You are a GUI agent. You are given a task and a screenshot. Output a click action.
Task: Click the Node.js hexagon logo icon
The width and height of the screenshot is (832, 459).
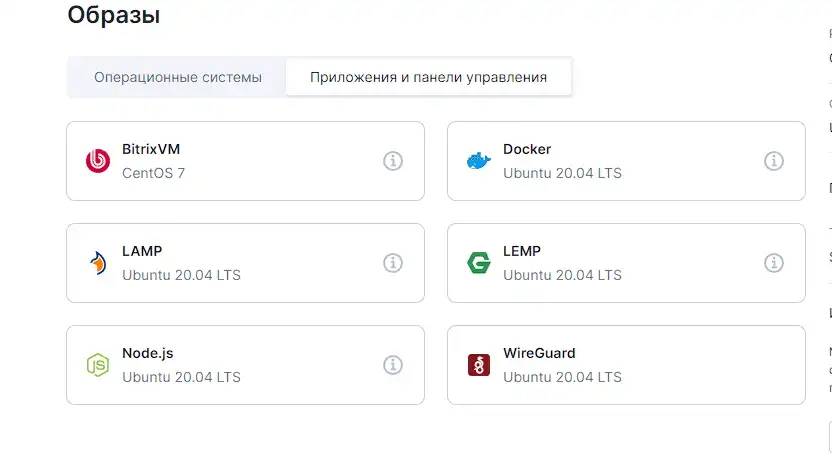pyautogui.click(x=98, y=365)
